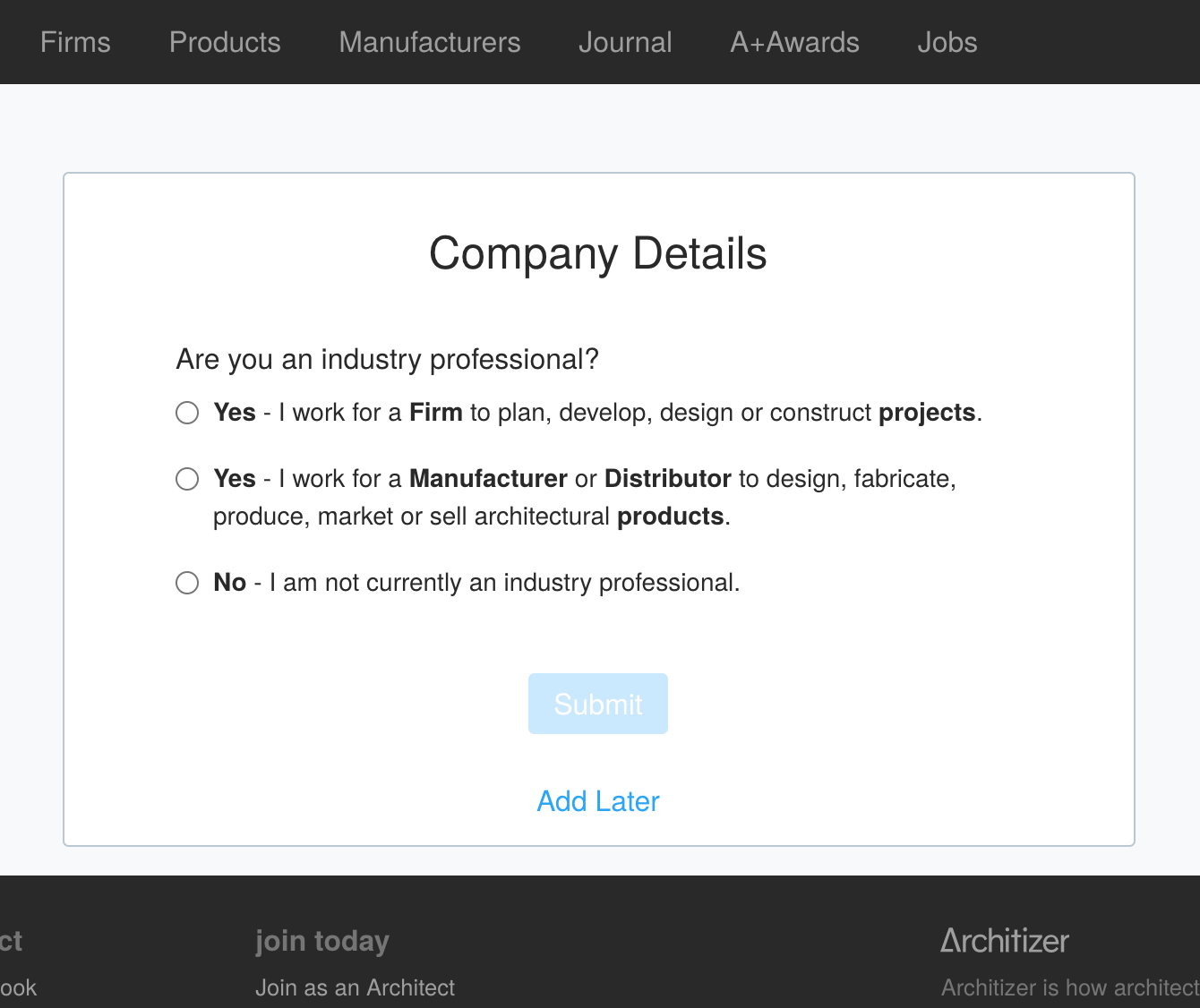
Task: Click the 'I work for a Firm' option text
Action: [x=598, y=413]
